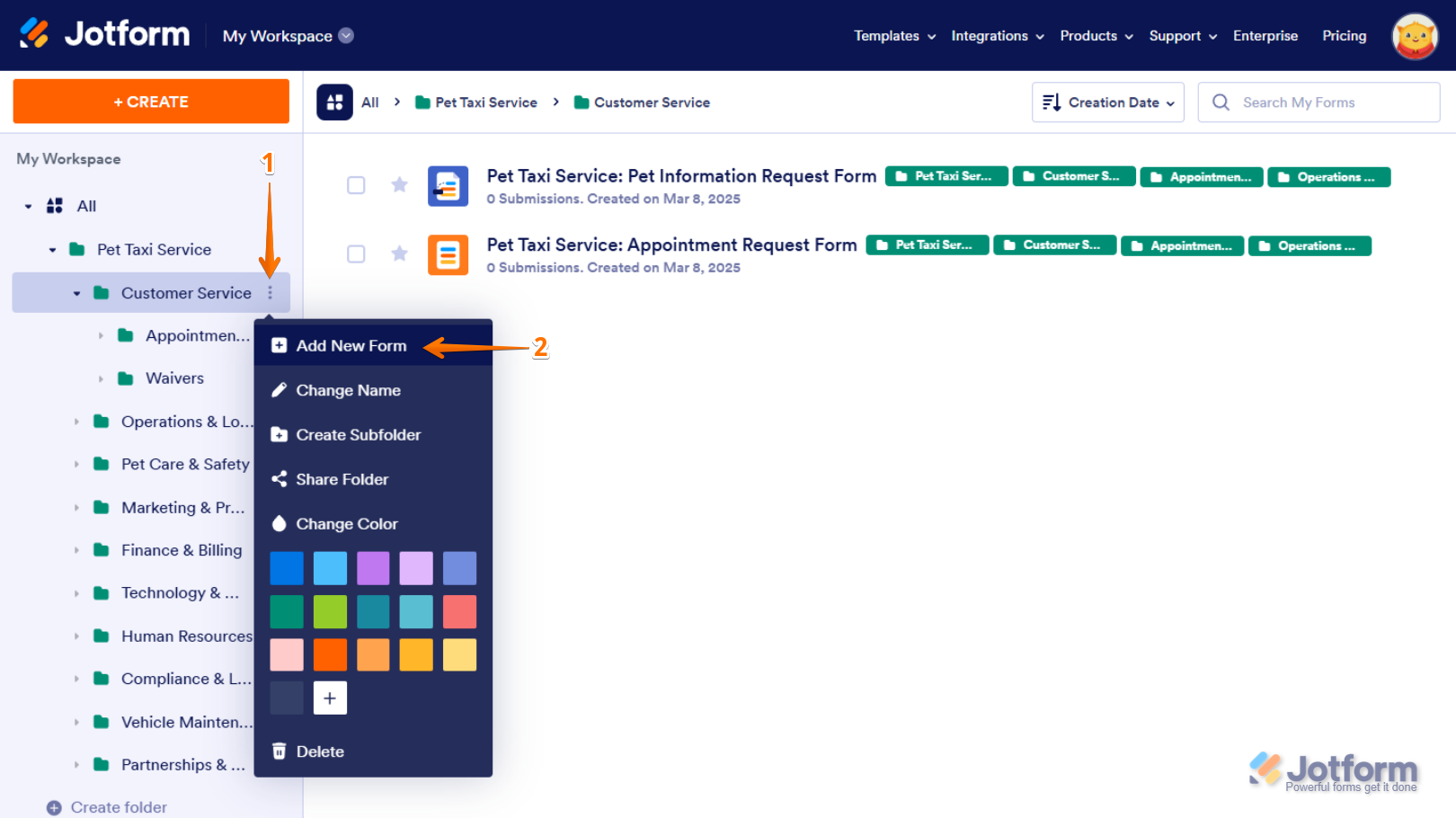Go to the Enterprise page
This screenshot has height=818, width=1456.
[1265, 36]
